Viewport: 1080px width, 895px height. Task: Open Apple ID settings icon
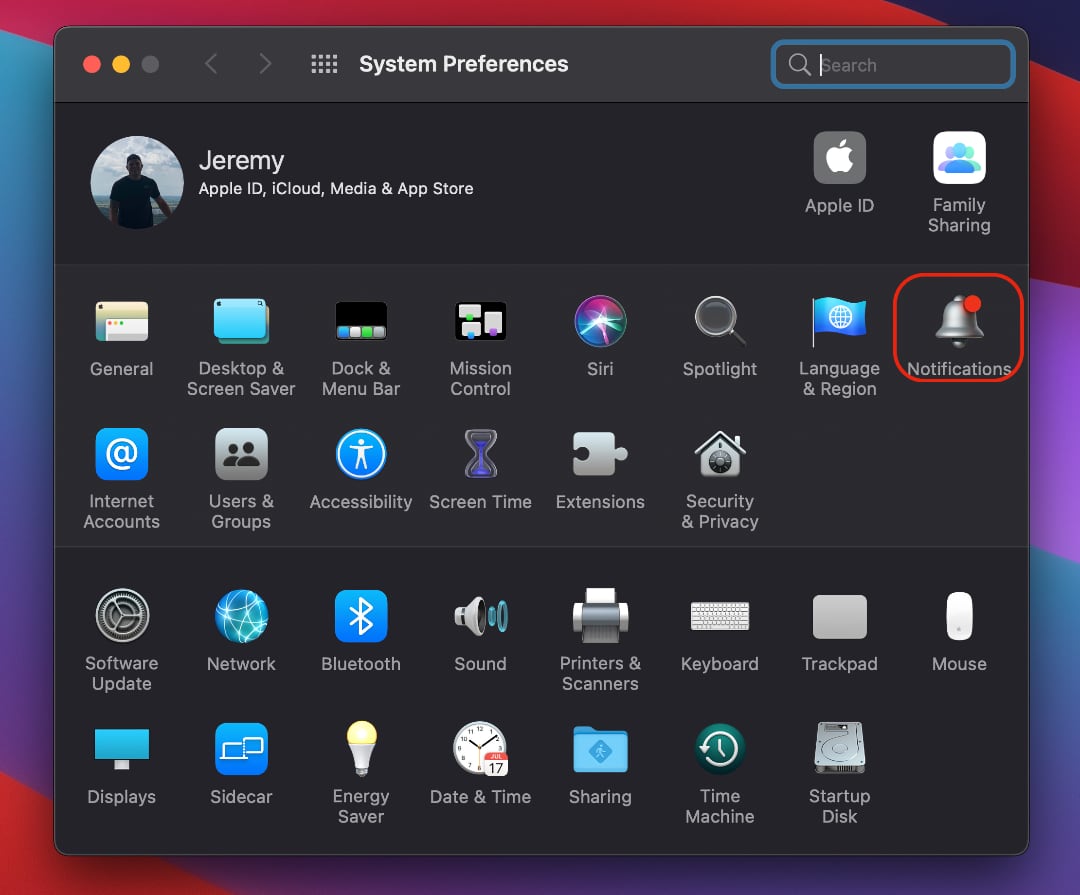pos(840,157)
